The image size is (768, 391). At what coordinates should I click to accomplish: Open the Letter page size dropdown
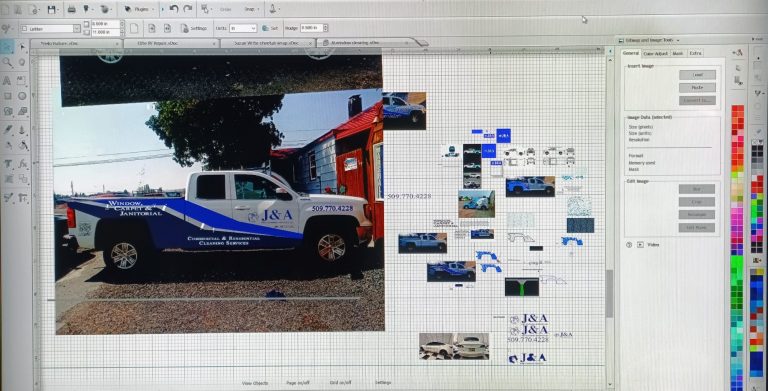pos(50,28)
